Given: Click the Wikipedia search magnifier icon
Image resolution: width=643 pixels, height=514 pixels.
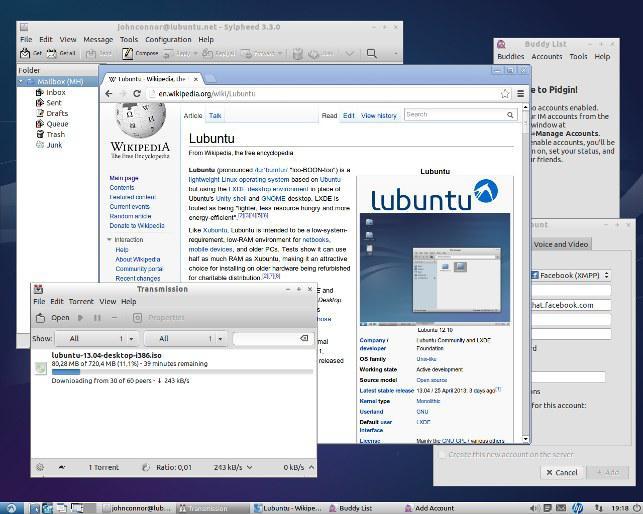Looking at the screenshot, I should click(x=510, y=115).
